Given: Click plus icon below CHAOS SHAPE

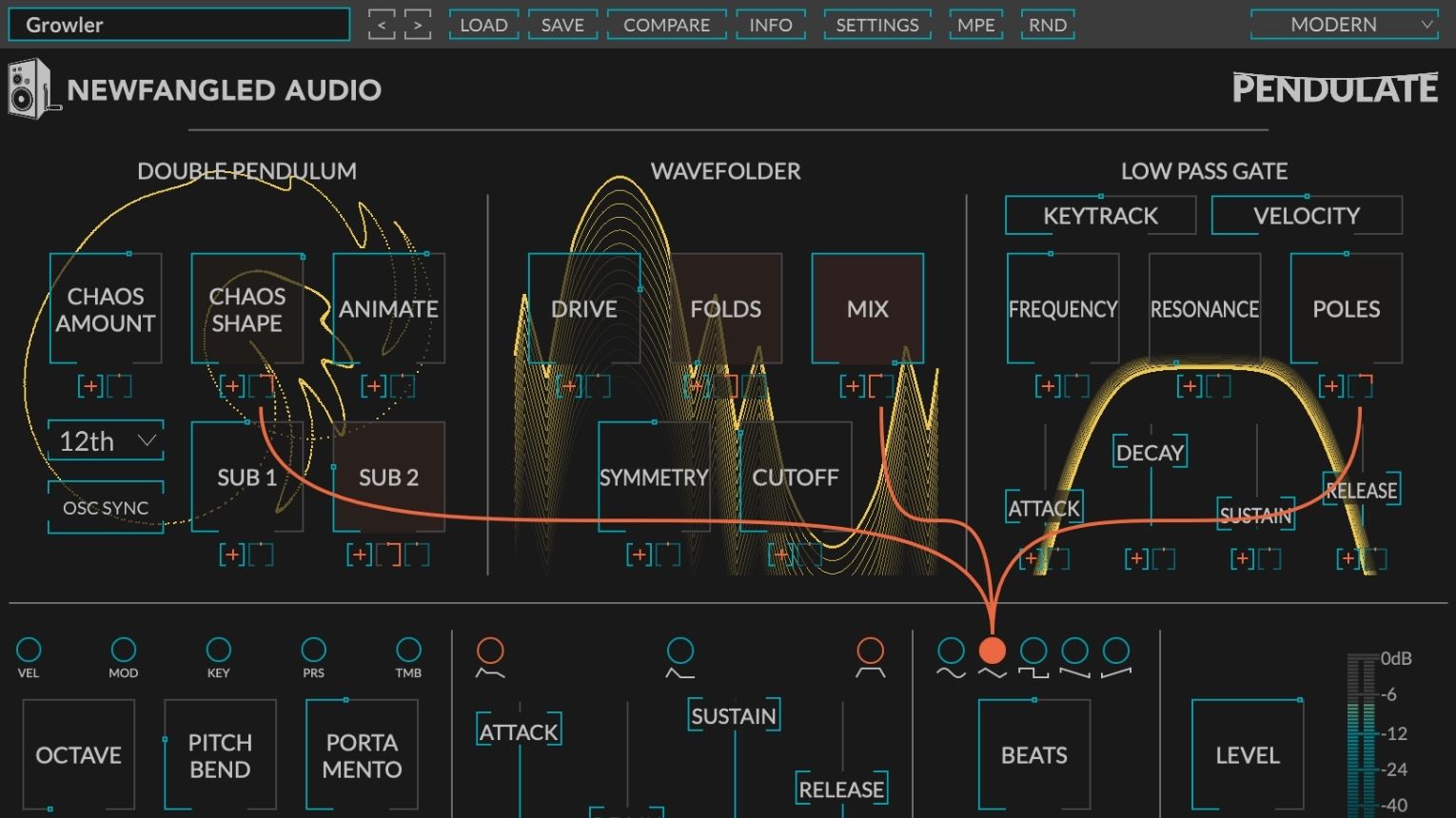Looking at the screenshot, I should (x=231, y=386).
